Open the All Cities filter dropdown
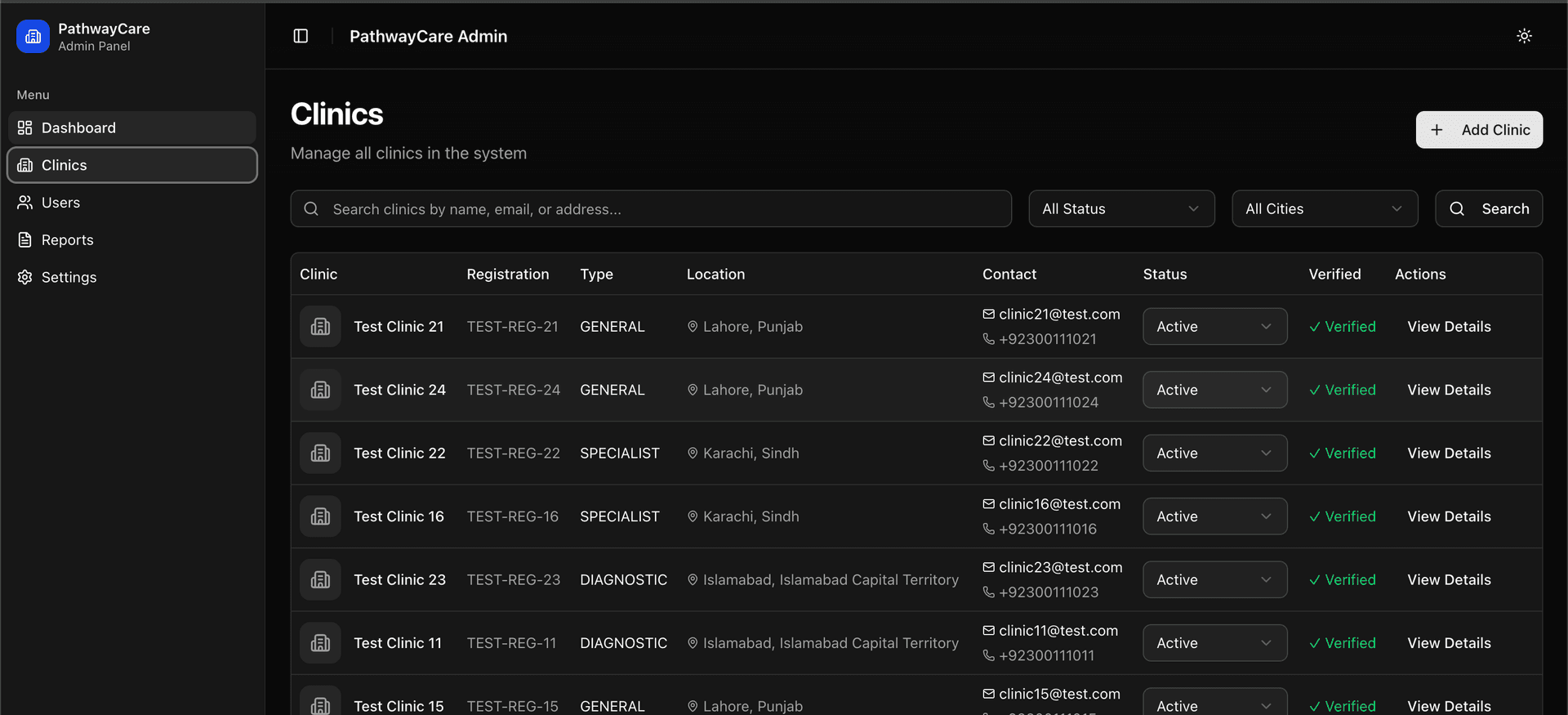The width and height of the screenshot is (1568, 715). (1325, 209)
